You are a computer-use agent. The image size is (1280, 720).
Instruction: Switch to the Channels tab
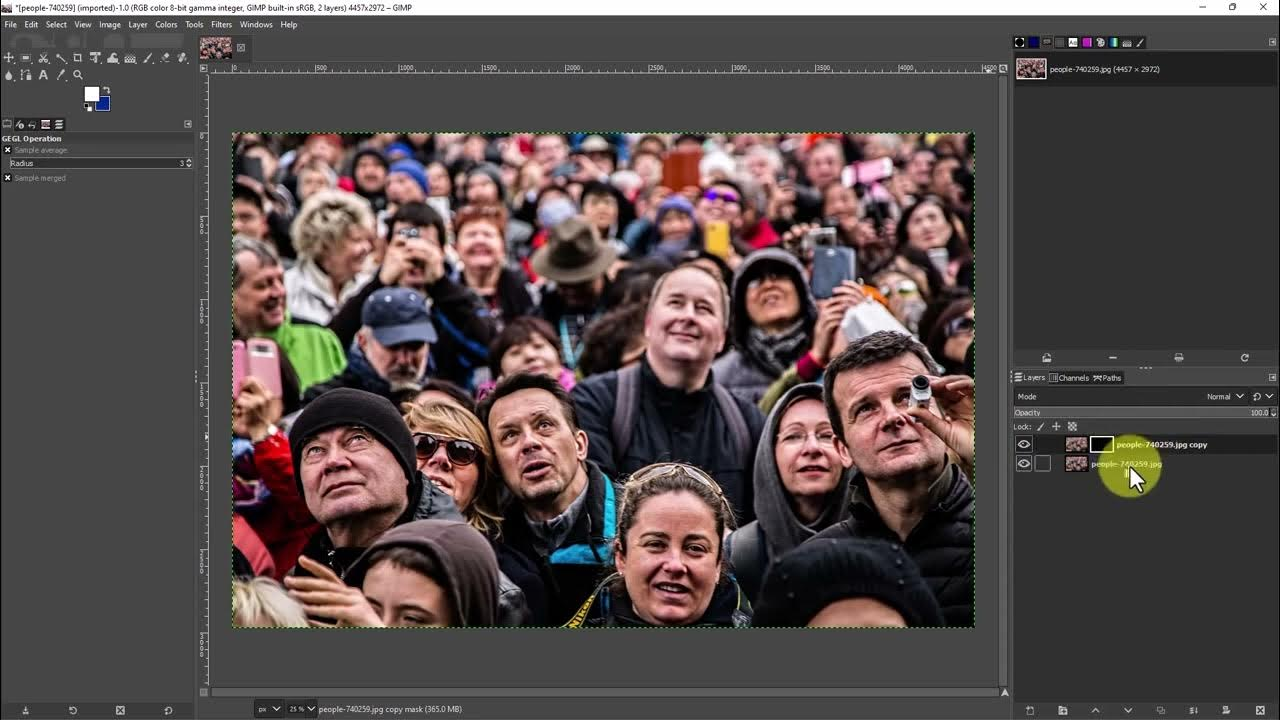(x=1070, y=378)
